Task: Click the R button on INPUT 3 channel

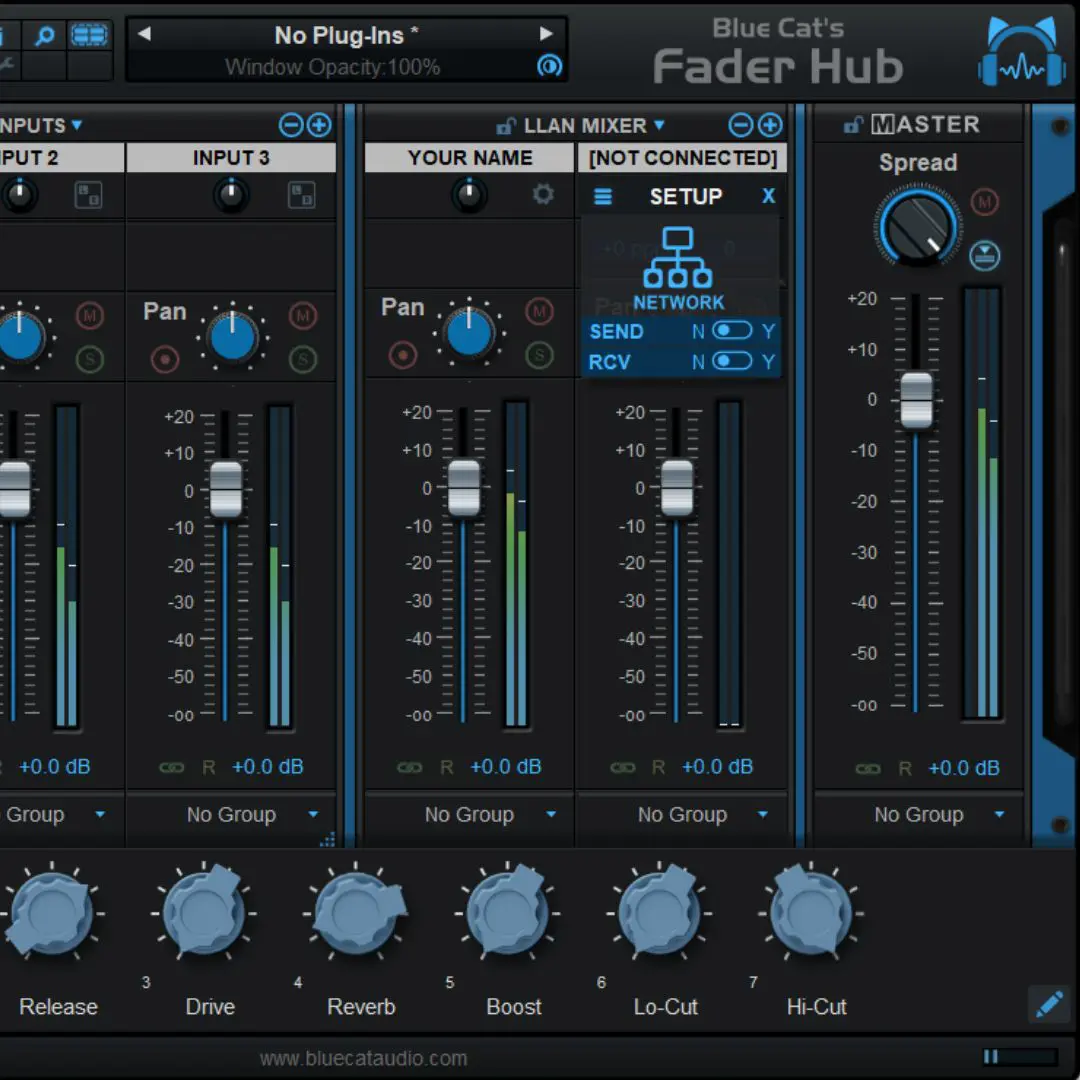Action: click(x=209, y=767)
